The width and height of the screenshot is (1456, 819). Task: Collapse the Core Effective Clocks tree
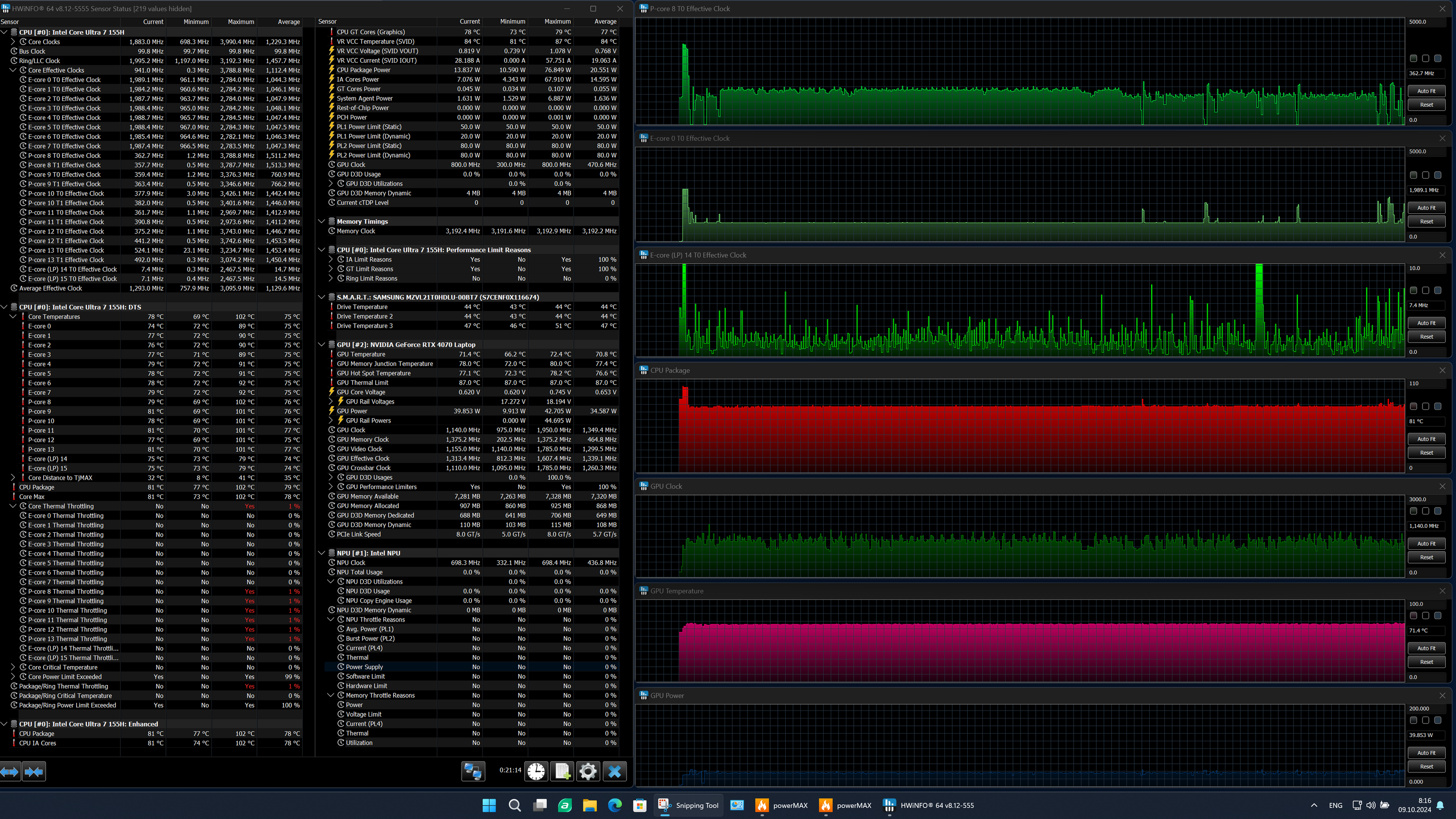point(13,70)
